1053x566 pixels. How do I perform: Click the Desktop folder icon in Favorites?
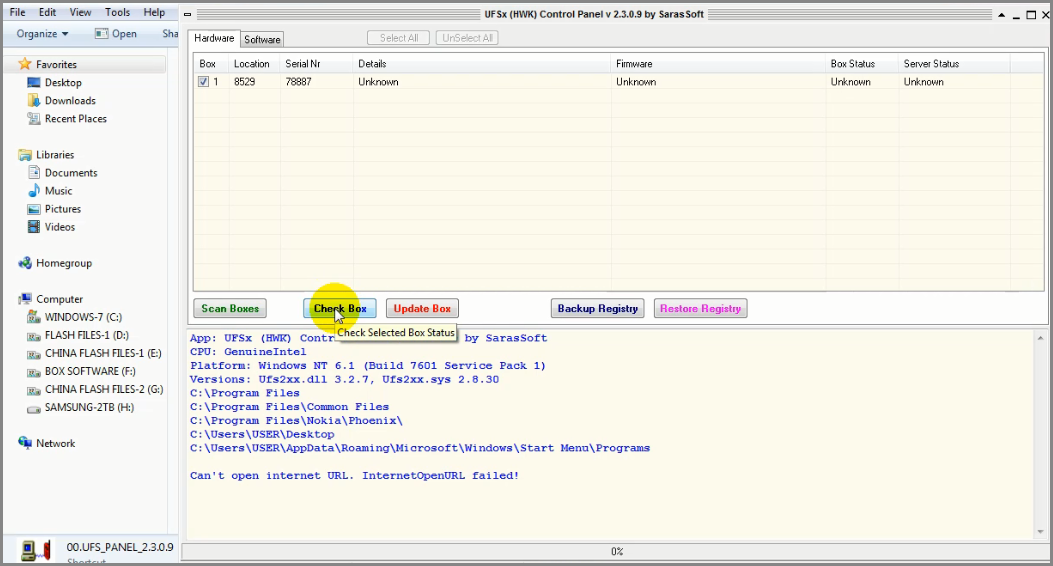[34, 83]
